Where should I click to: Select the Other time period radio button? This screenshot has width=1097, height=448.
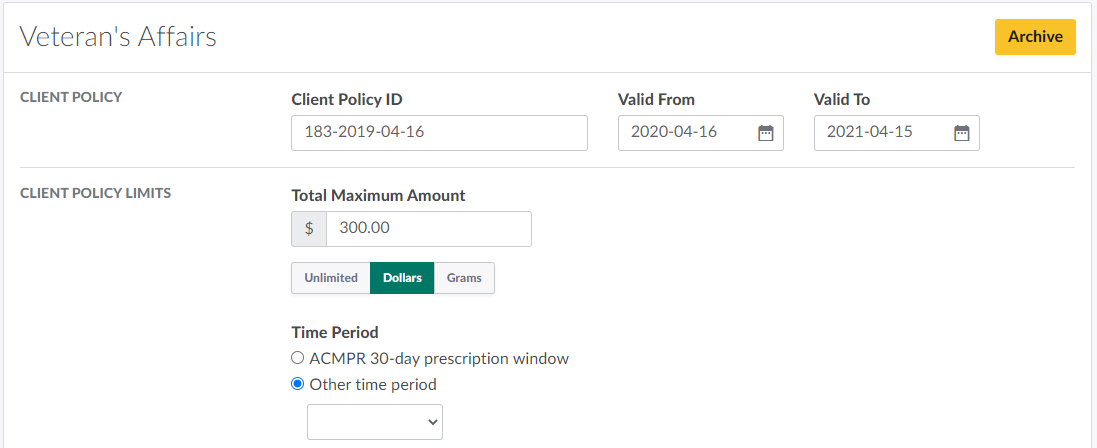point(297,384)
